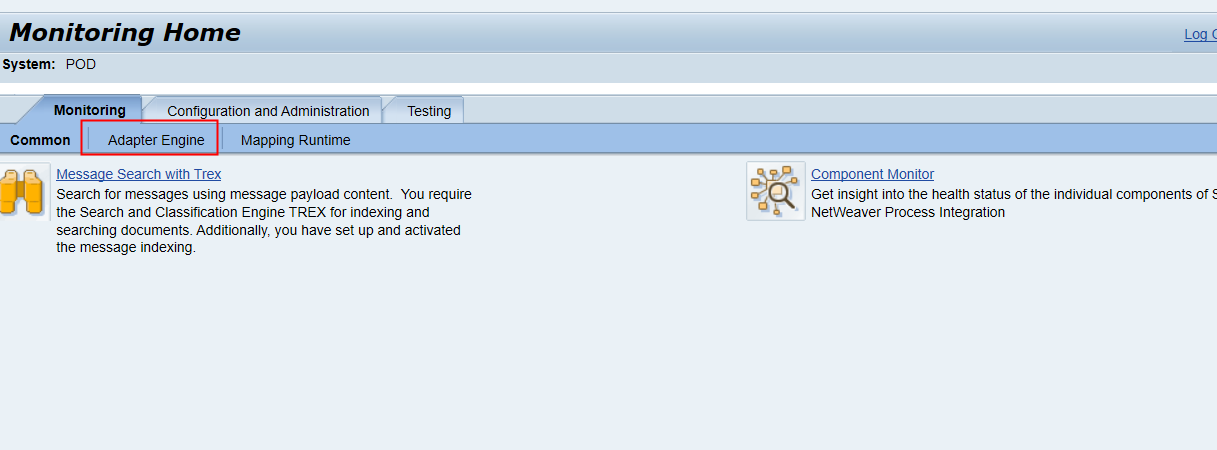This screenshot has width=1217, height=450.
Task: Click the binoculars Message Search icon
Action: [x=23, y=191]
